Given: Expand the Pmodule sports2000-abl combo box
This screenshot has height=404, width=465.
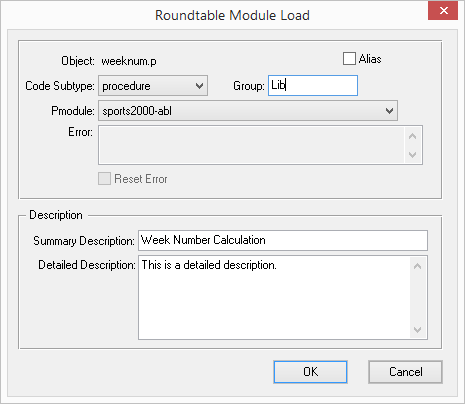Looking at the screenshot, I should coord(248,111).
